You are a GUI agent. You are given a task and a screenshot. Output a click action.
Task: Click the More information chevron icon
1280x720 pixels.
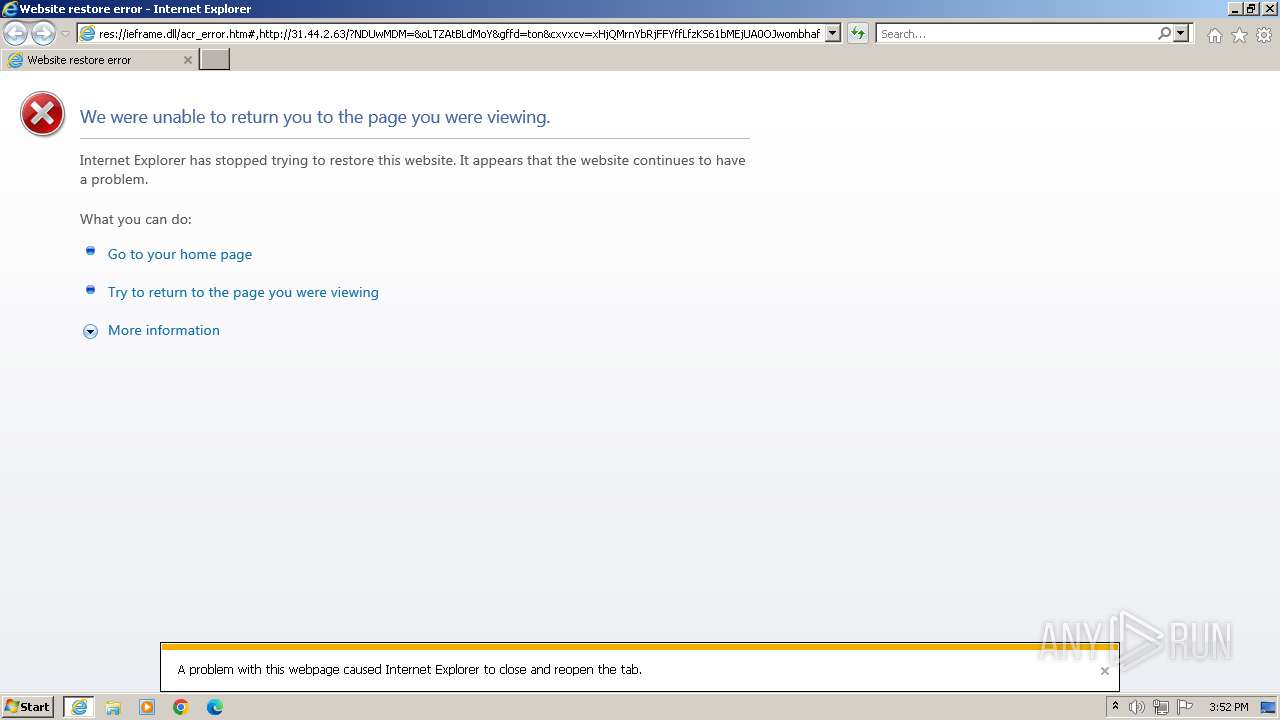pos(90,331)
